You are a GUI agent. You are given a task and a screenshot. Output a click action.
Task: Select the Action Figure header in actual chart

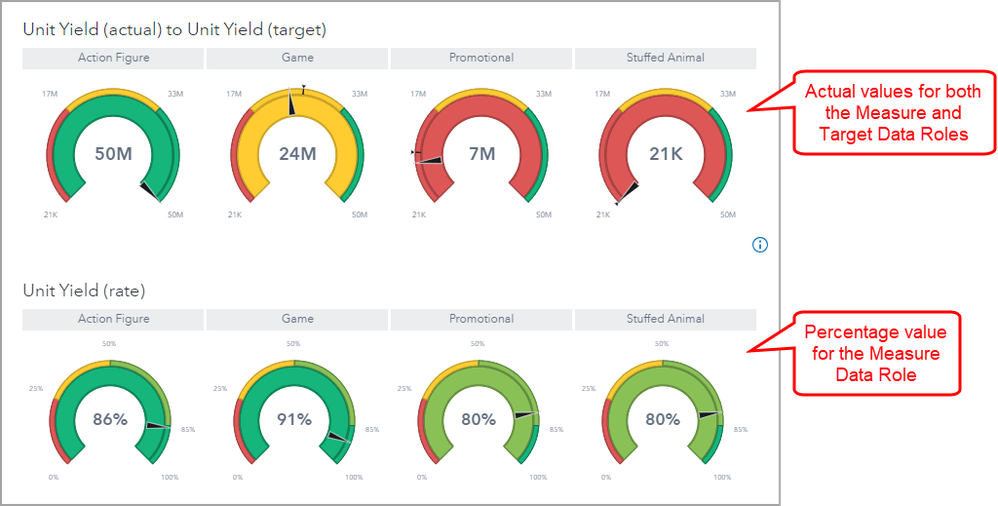coord(113,58)
